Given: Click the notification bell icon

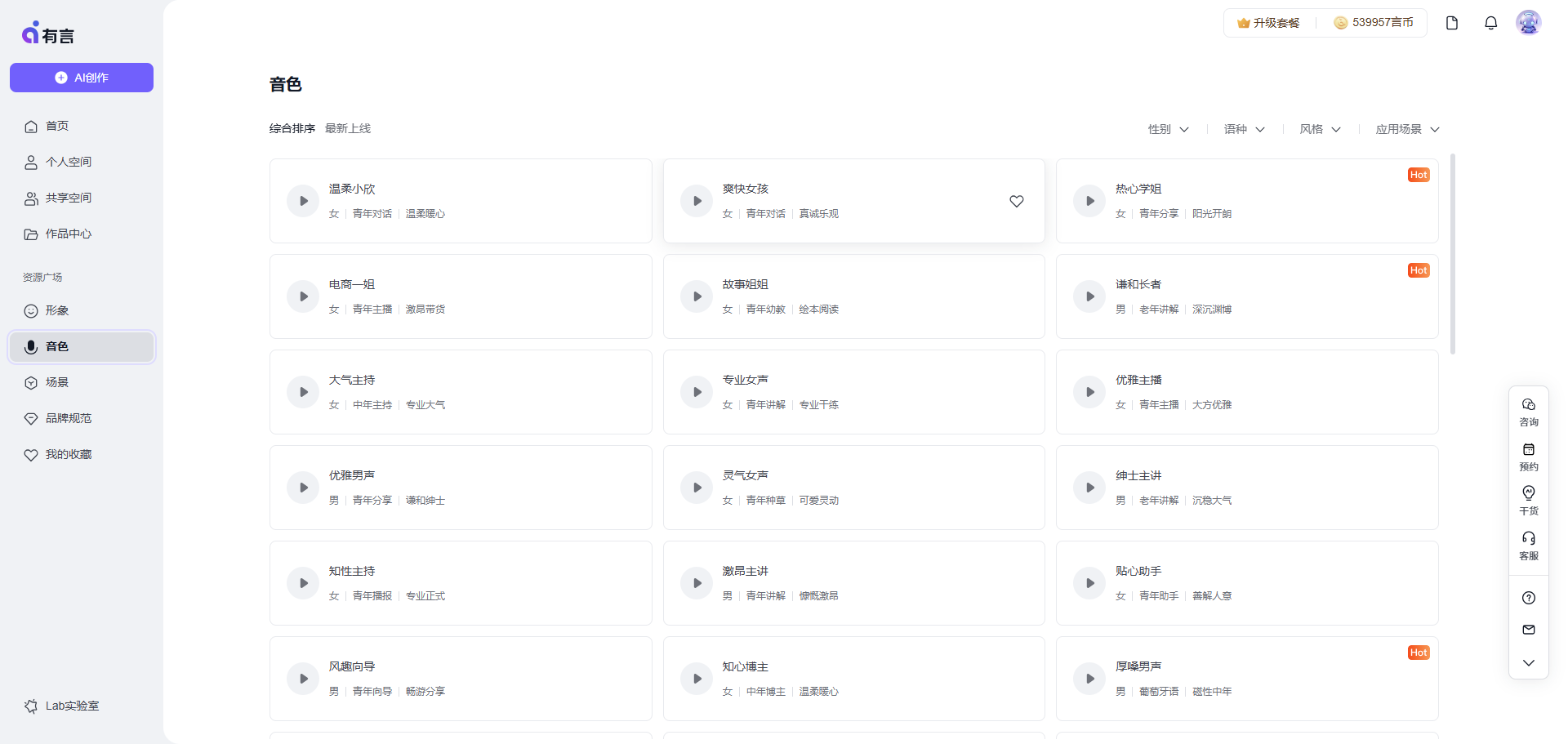Looking at the screenshot, I should pos(1490,23).
